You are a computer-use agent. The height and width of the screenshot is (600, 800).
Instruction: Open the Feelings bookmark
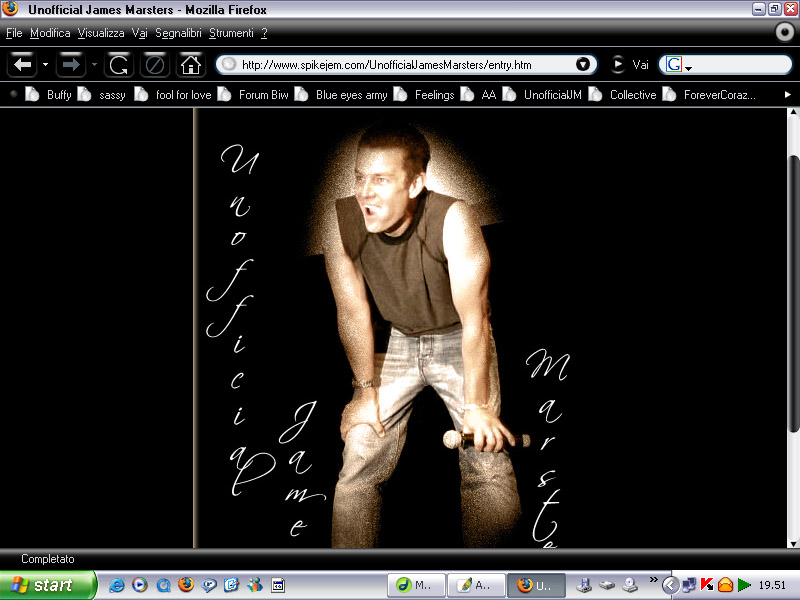pyautogui.click(x=423, y=94)
